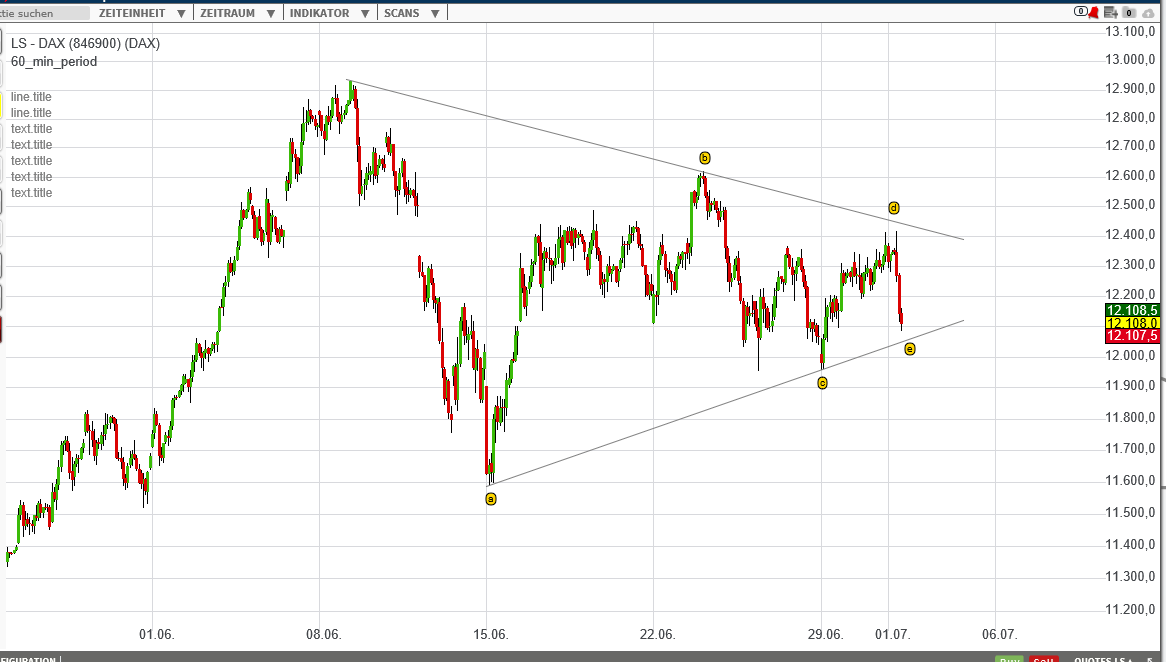Open the cloud upload icon
1166x662 pixels.
[1148, 13]
